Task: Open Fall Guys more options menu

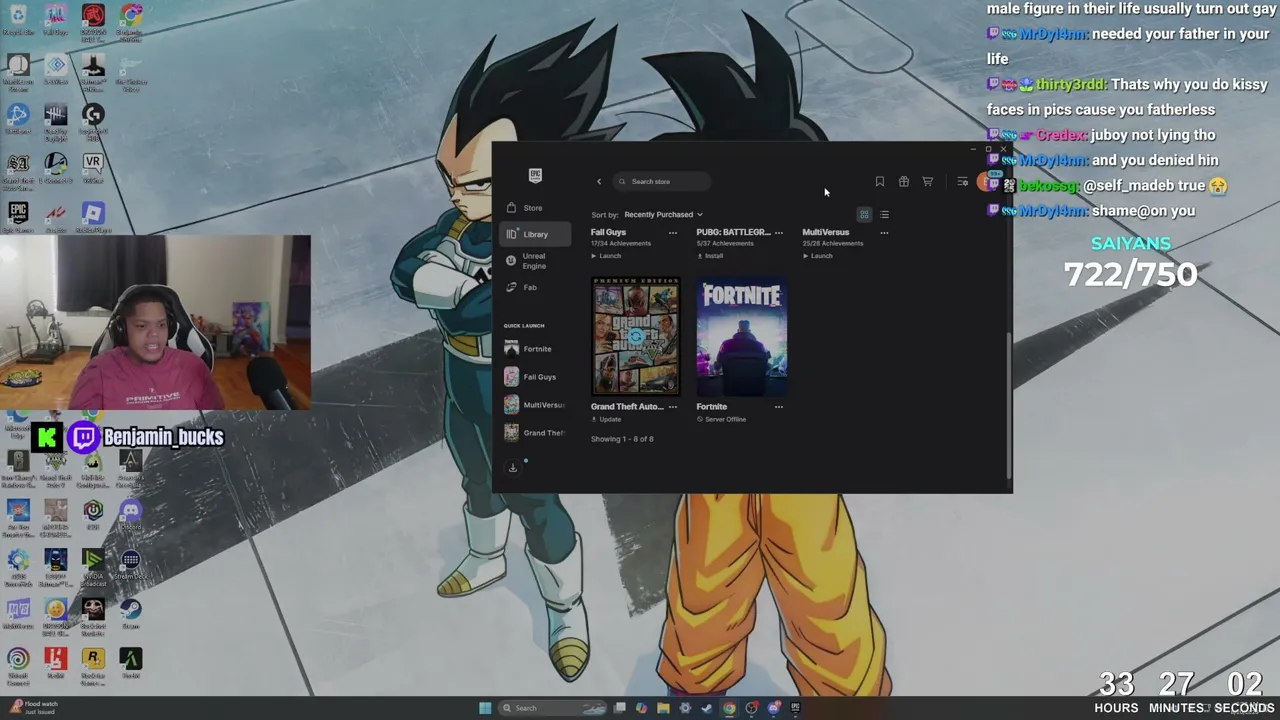Action: [x=672, y=233]
